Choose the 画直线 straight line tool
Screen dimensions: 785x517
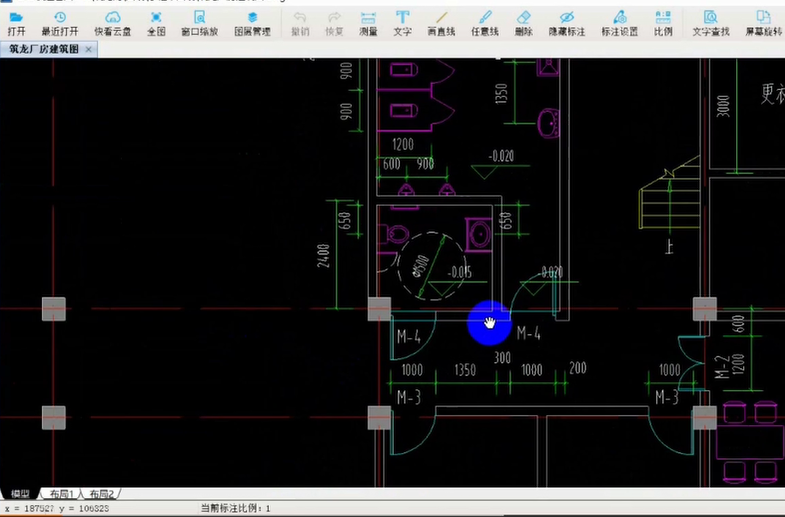click(441, 24)
